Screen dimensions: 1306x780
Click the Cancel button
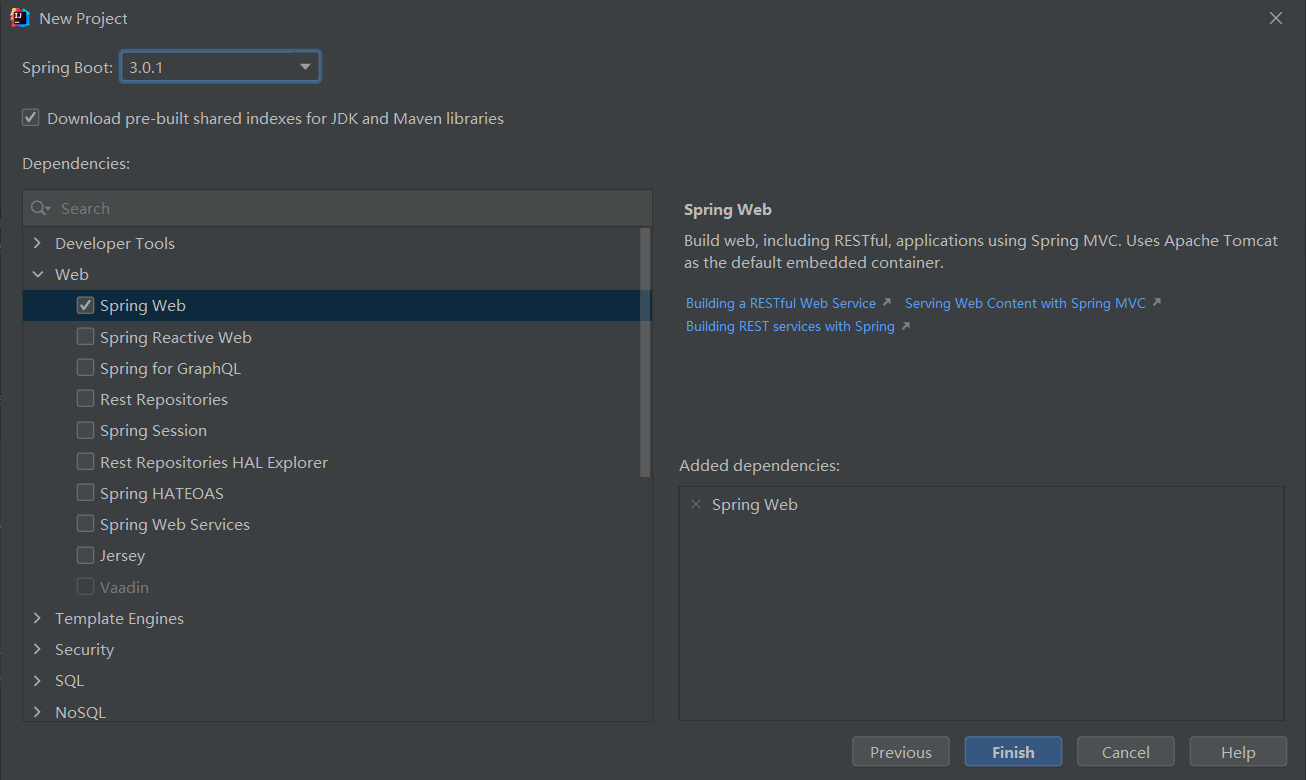coord(1126,752)
